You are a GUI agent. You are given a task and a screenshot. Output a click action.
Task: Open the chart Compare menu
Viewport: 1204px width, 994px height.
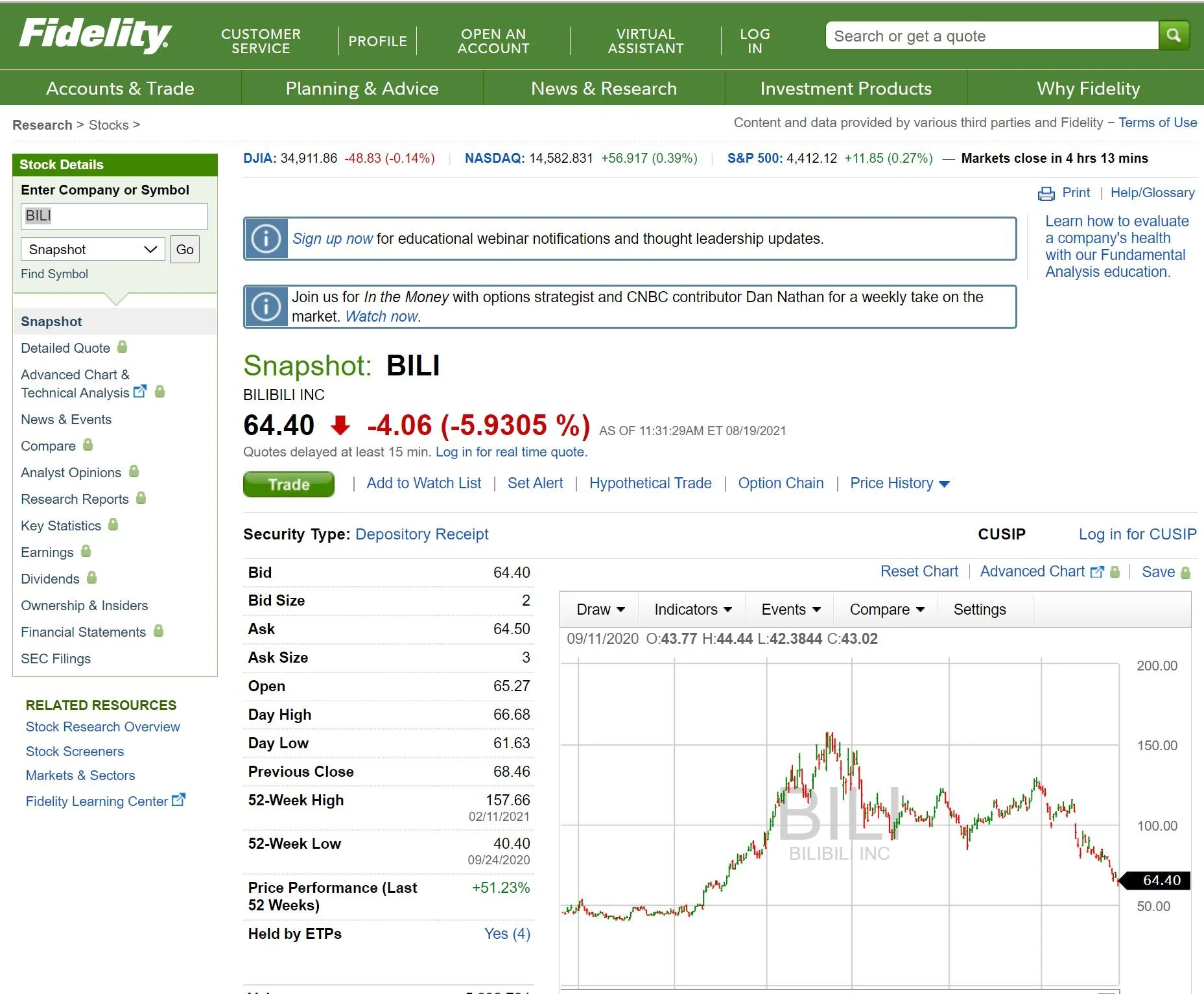pyautogui.click(x=886, y=609)
